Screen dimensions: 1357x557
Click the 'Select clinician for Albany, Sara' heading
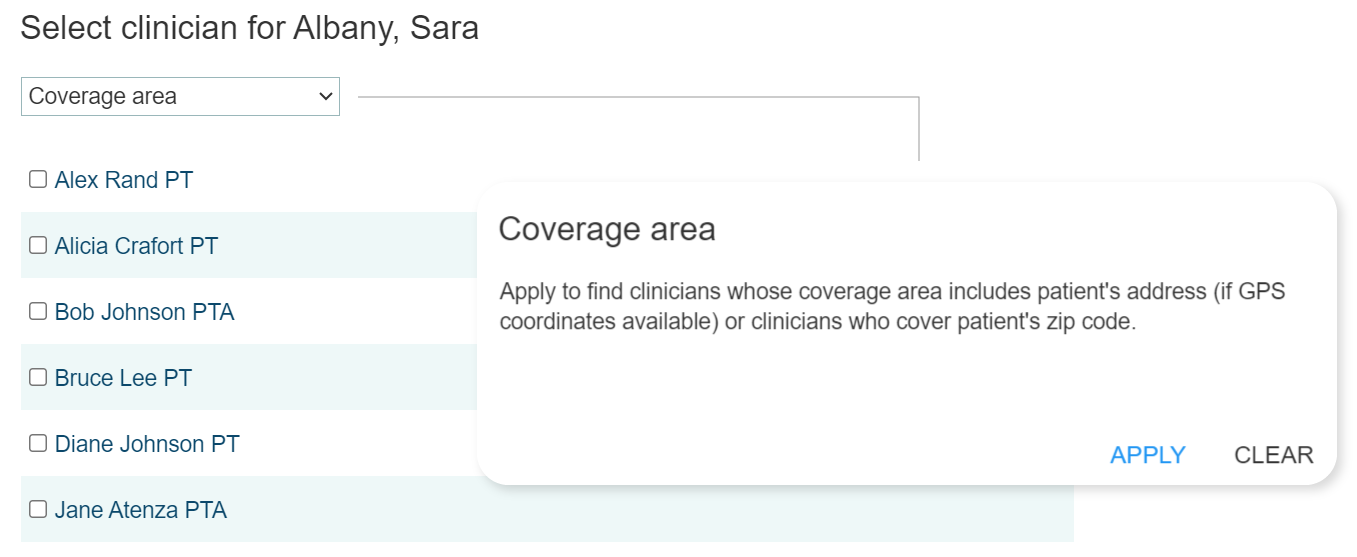click(249, 28)
